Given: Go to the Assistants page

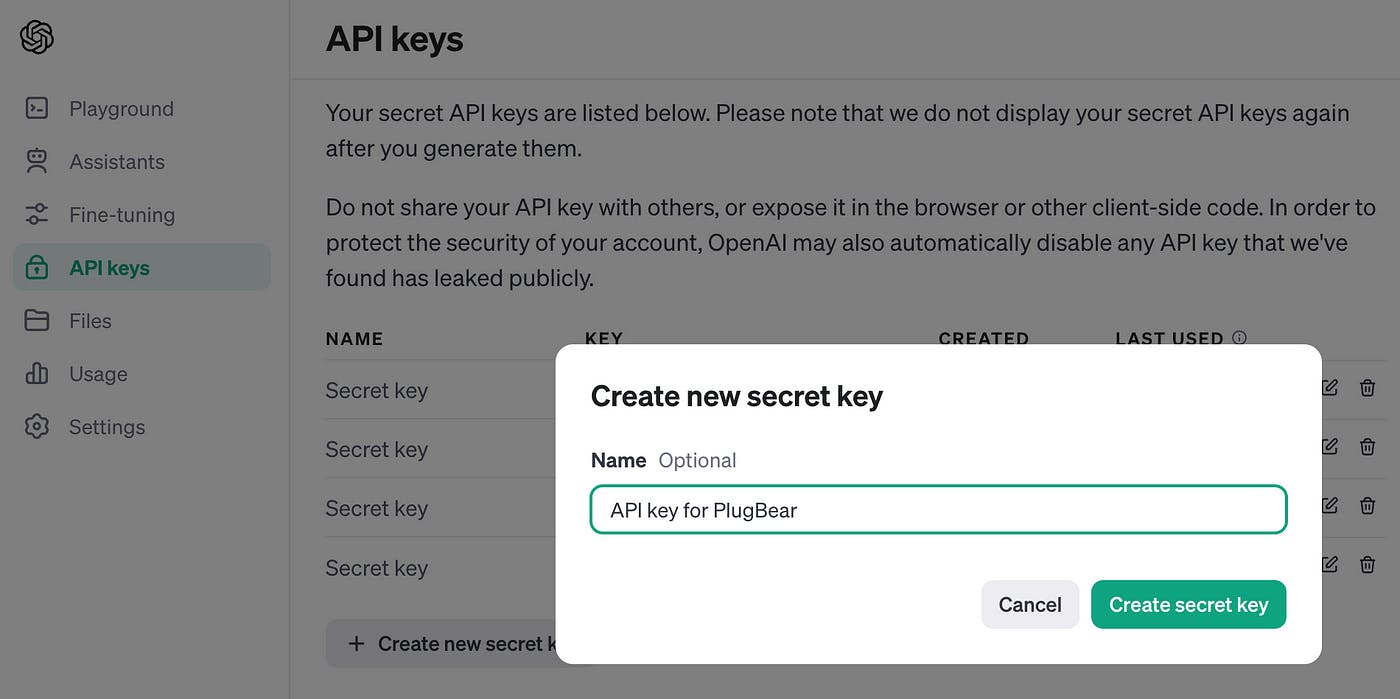Looking at the screenshot, I should [x=116, y=162].
